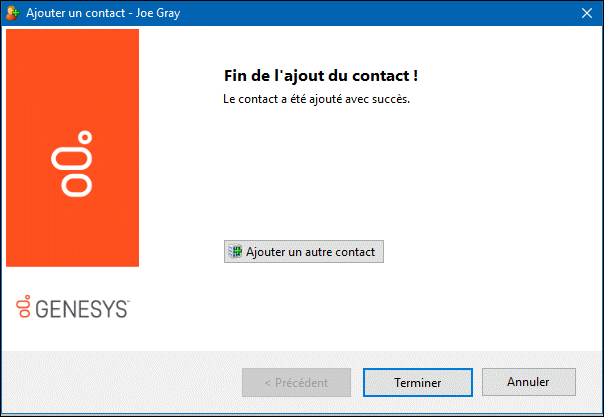
Task: Click the small orange Genesys logo mark
Action: tap(25, 308)
